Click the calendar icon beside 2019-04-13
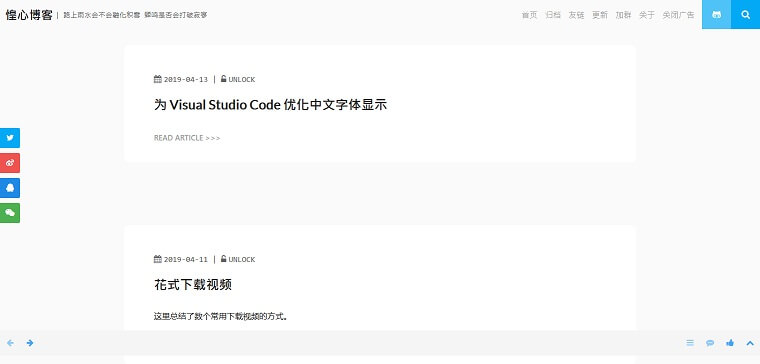760x364 pixels. click(158, 79)
